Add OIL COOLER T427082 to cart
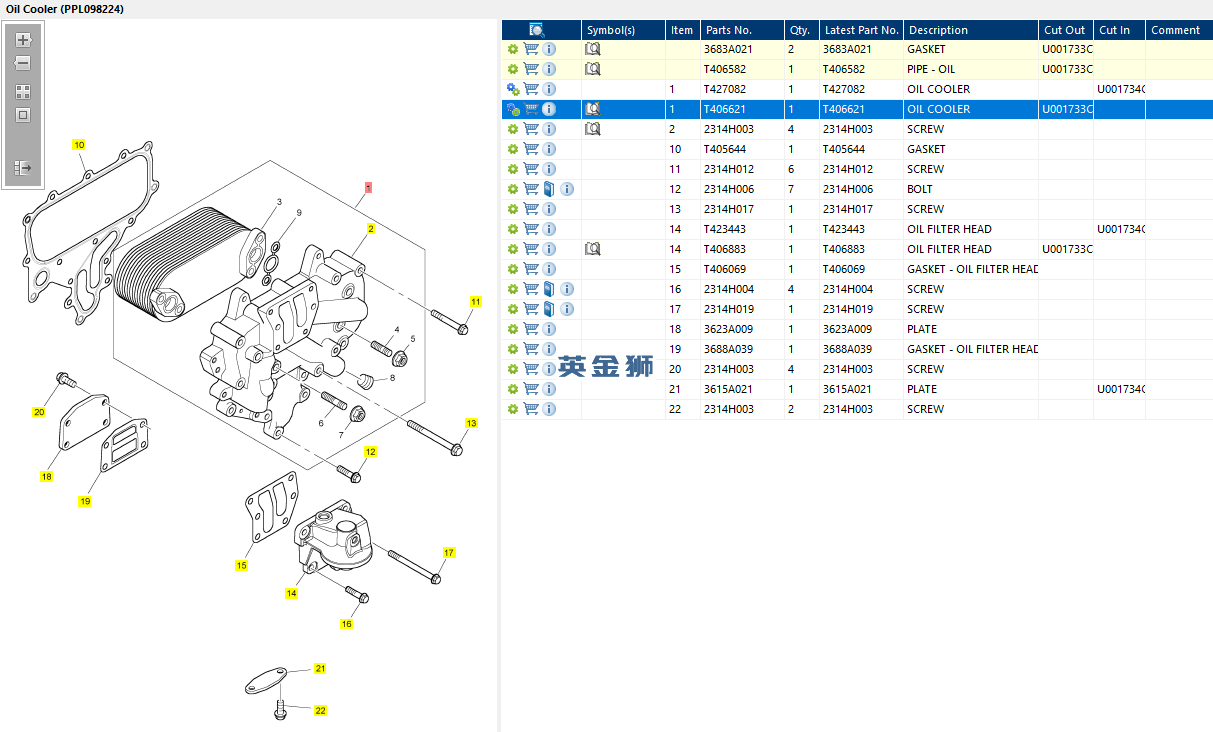Image resolution: width=1213 pixels, height=732 pixels. [x=531, y=89]
